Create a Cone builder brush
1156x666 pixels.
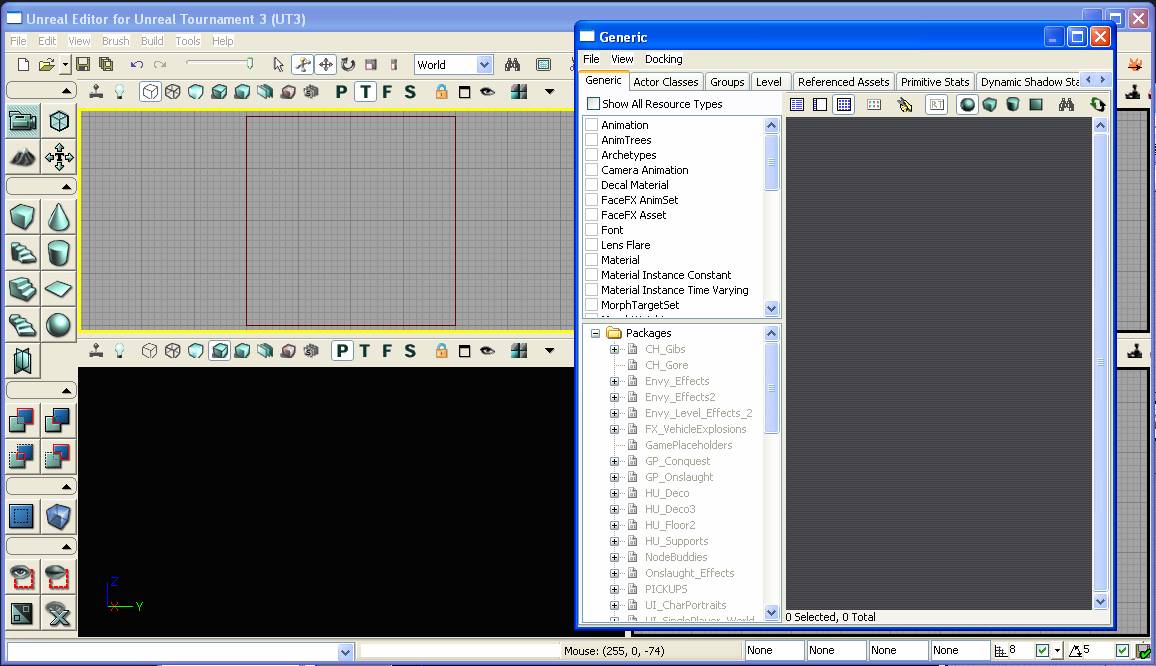58,217
